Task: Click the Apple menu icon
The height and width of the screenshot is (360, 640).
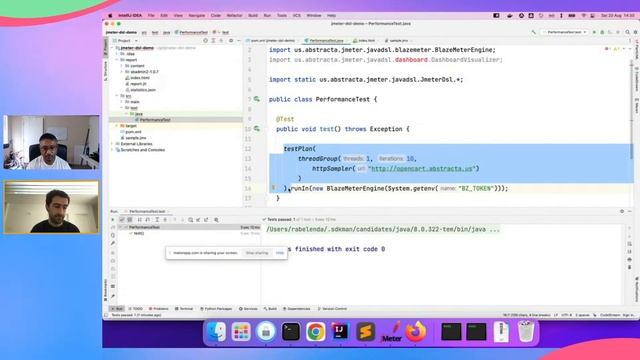Action: pos(110,16)
